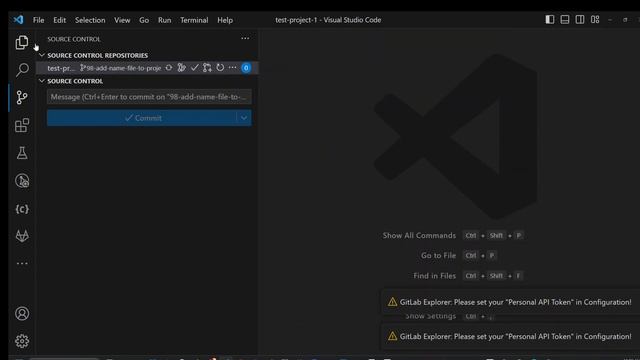This screenshot has height=360, width=640.
Task: Click the lower GitLab Explorer token warning notification
Action: point(511,336)
